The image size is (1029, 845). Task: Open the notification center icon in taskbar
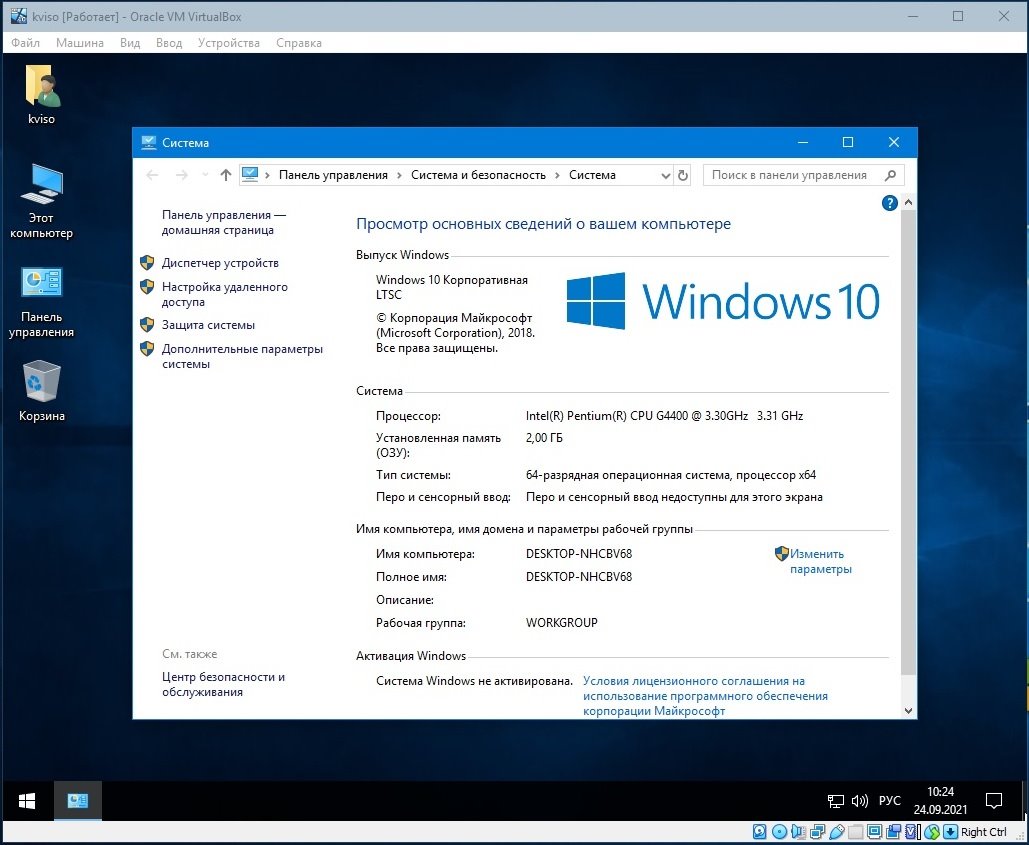pos(994,800)
